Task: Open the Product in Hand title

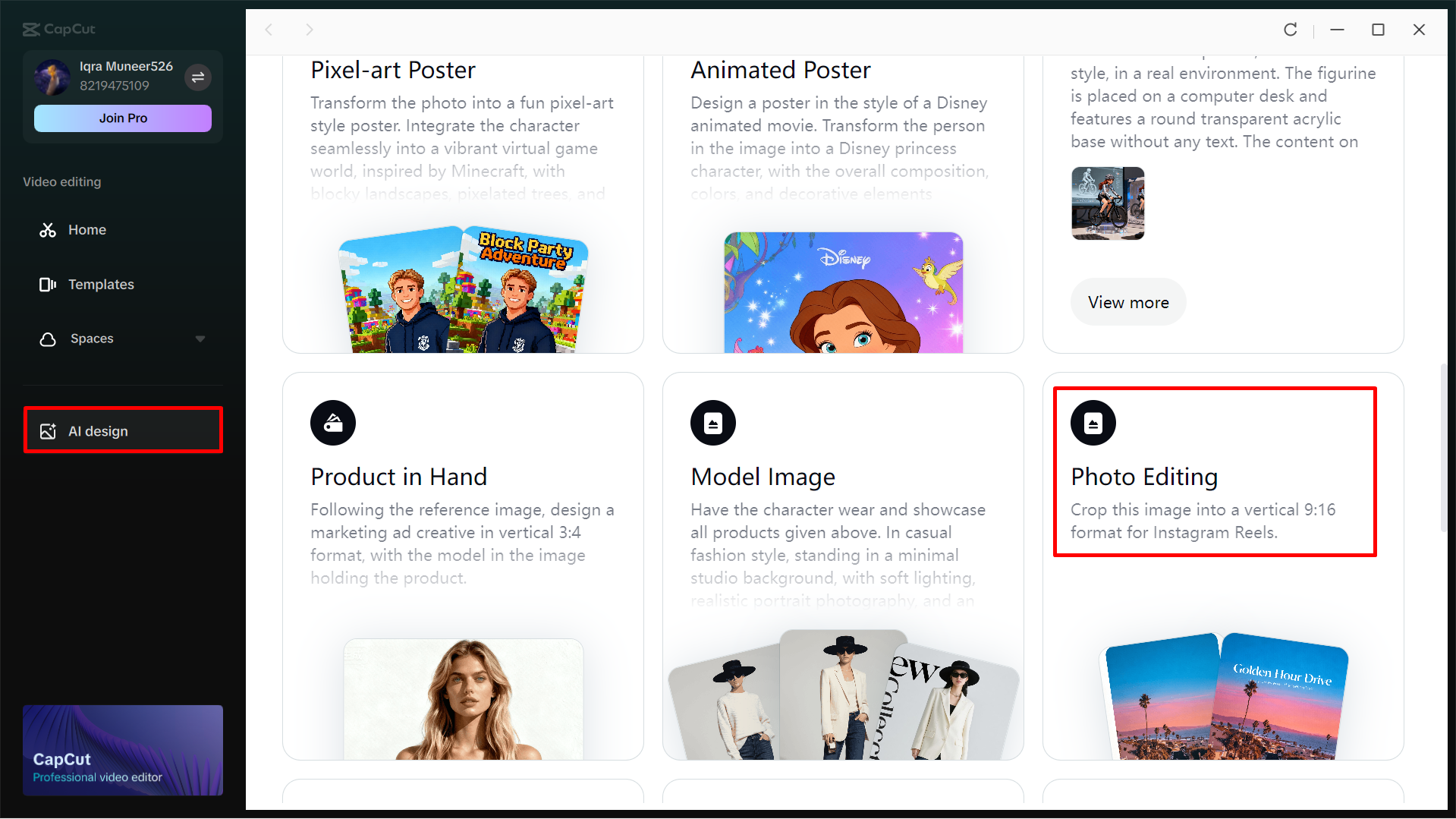Action: [399, 477]
